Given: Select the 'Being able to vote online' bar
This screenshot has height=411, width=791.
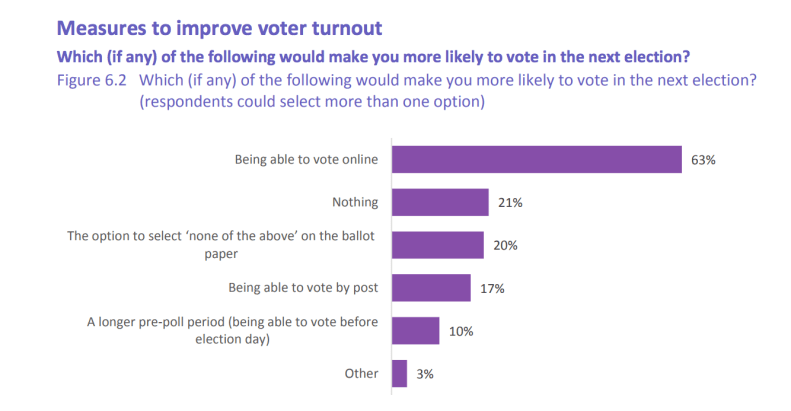Looking at the screenshot, I should 536,159.
